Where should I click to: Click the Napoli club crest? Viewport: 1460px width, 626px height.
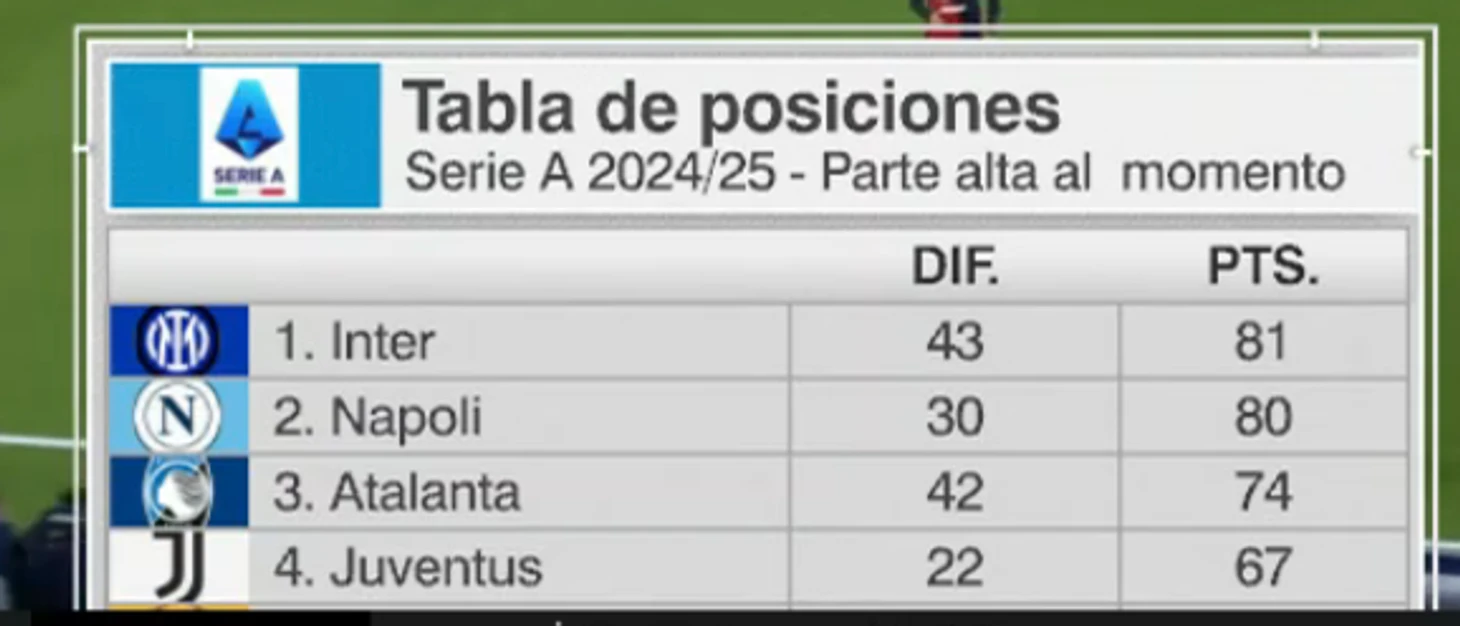pyautogui.click(x=178, y=416)
